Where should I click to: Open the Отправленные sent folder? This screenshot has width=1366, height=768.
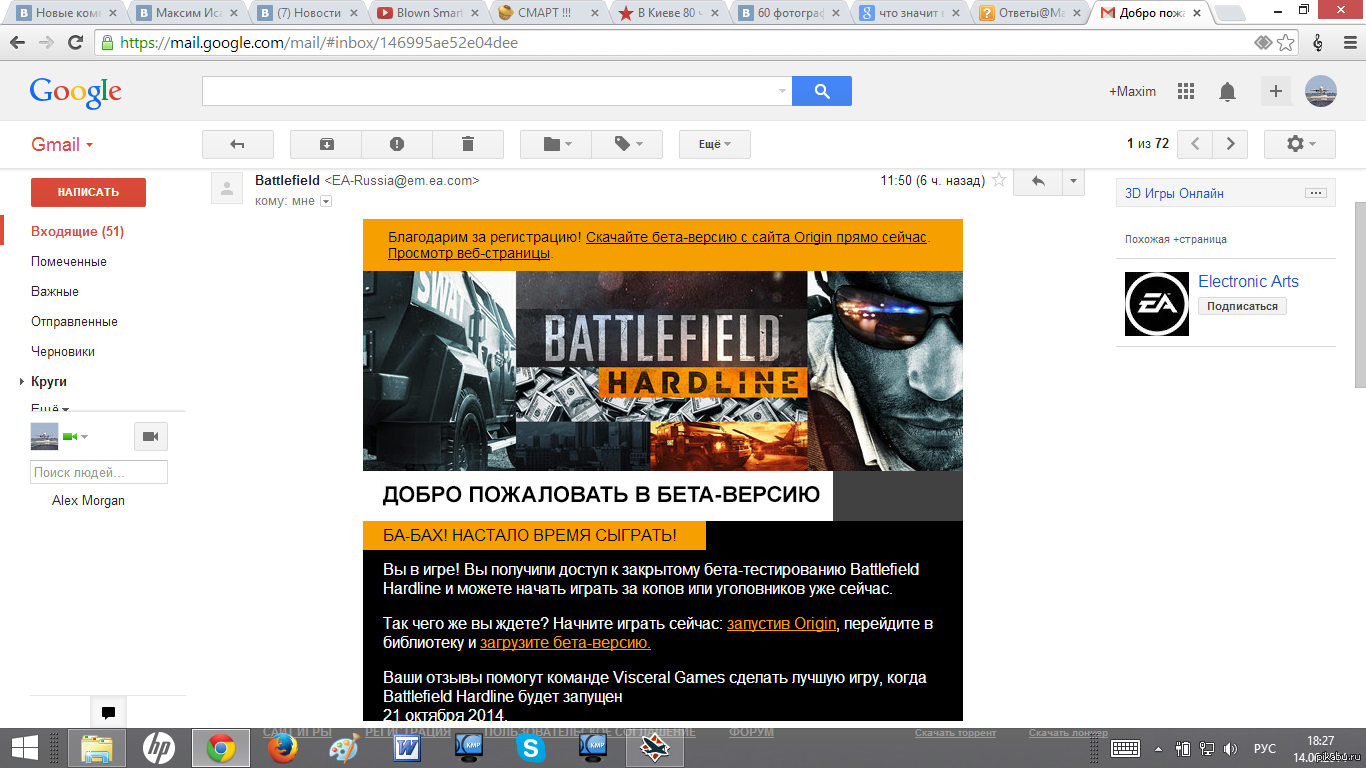[x=74, y=321]
